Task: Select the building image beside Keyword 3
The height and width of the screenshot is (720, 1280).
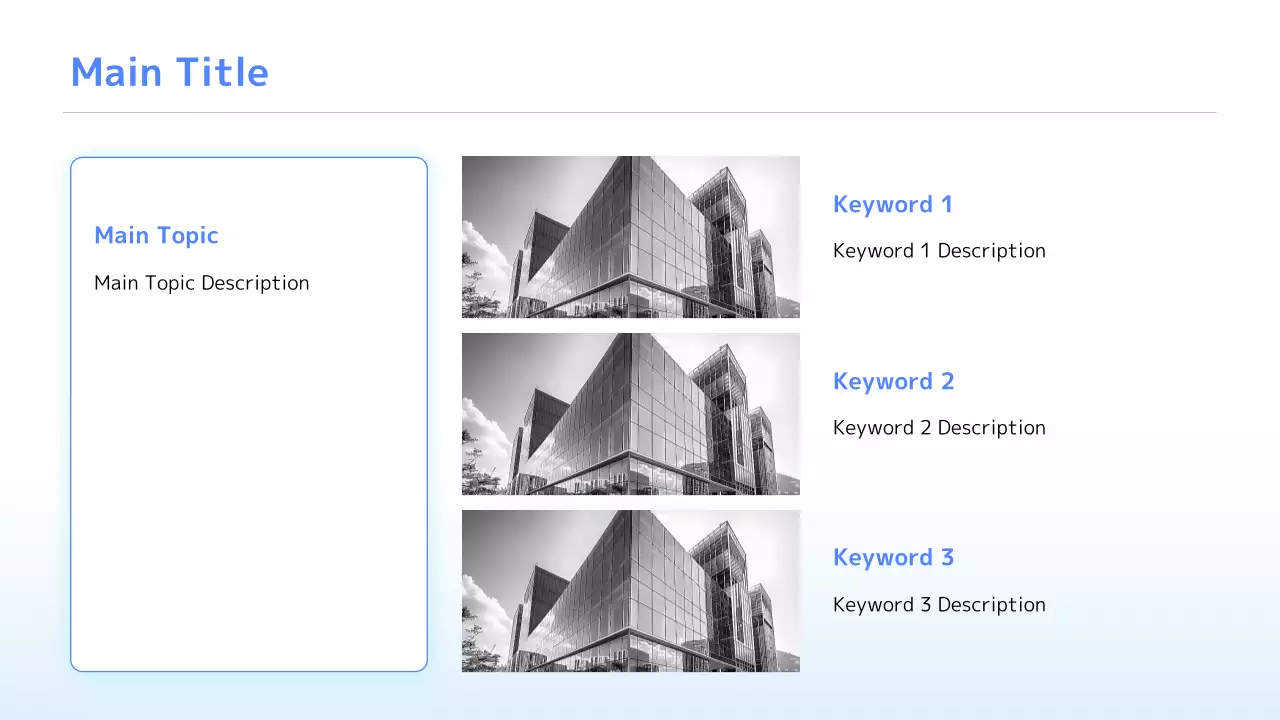Action: click(x=630, y=591)
